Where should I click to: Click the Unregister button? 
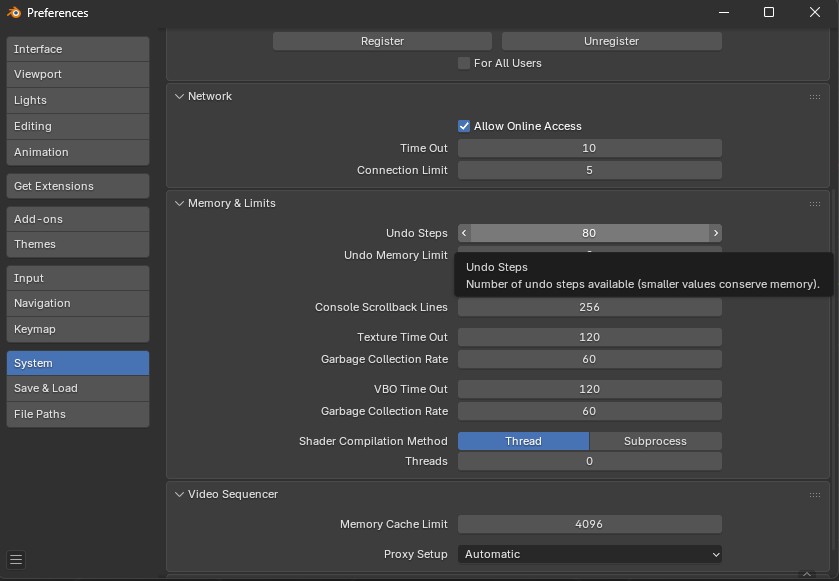coord(611,41)
